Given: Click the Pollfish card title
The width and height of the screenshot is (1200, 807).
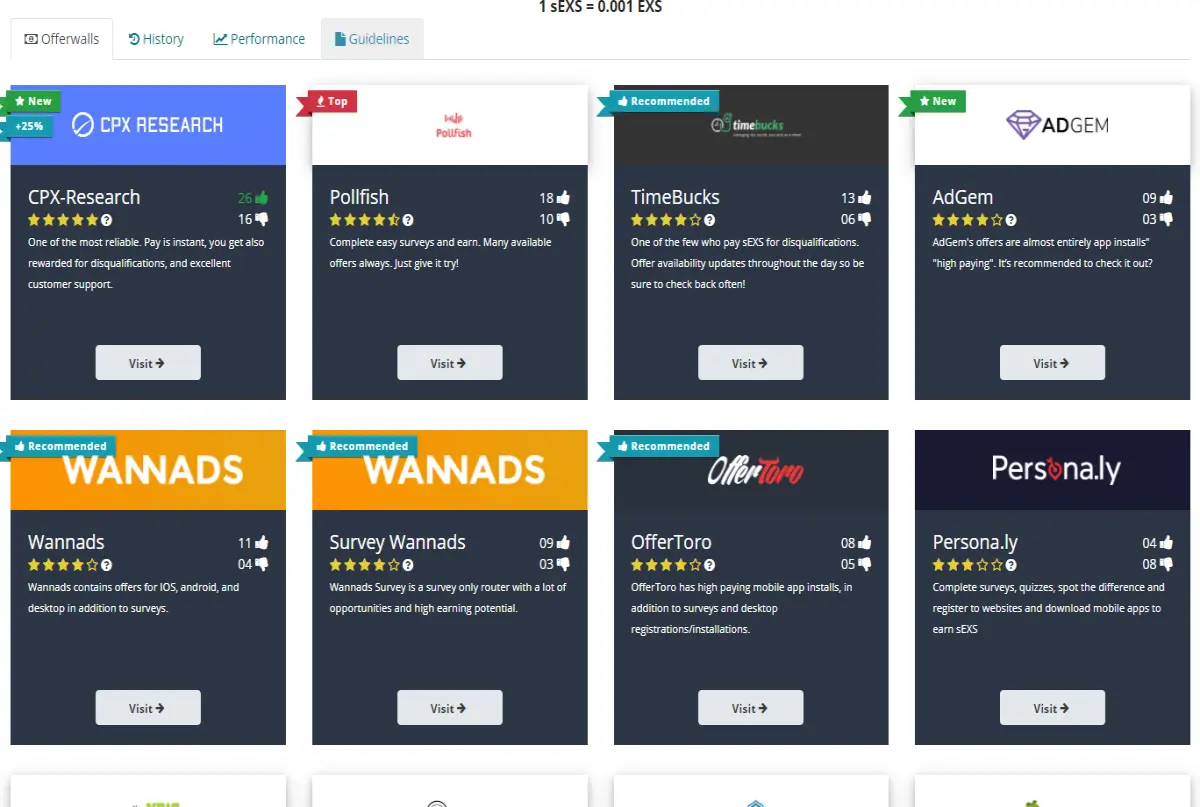Looking at the screenshot, I should tap(359, 197).
